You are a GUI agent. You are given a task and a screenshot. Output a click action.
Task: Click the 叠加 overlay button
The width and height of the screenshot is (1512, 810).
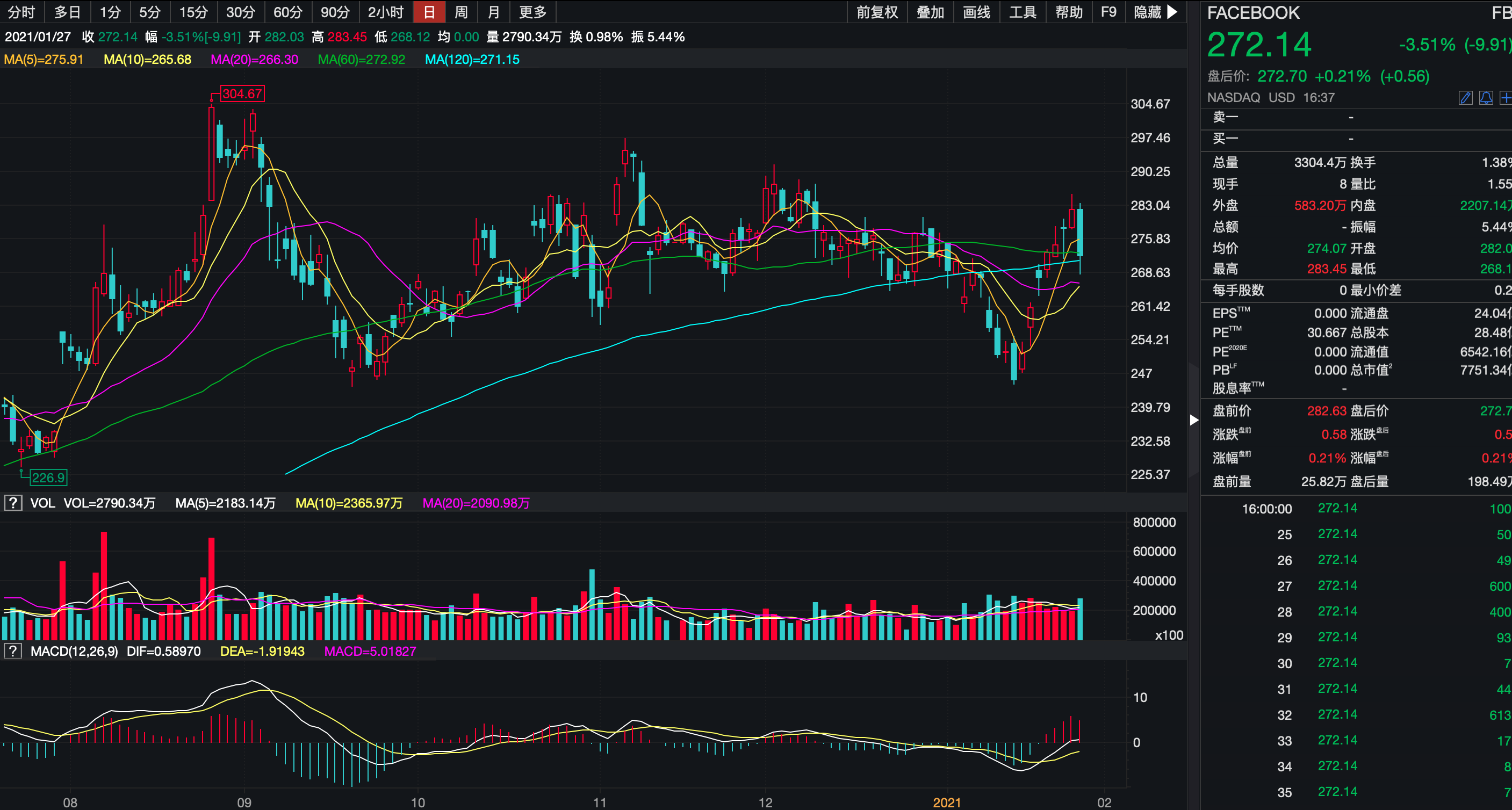pyautogui.click(x=930, y=12)
